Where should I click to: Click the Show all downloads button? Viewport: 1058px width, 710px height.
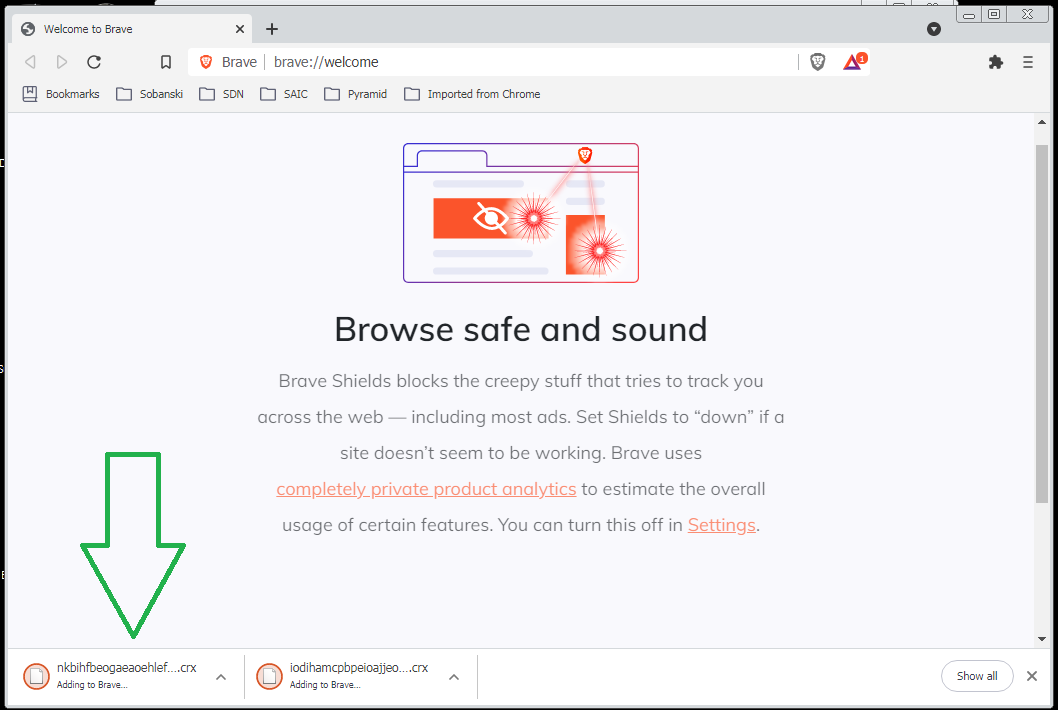point(977,676)
